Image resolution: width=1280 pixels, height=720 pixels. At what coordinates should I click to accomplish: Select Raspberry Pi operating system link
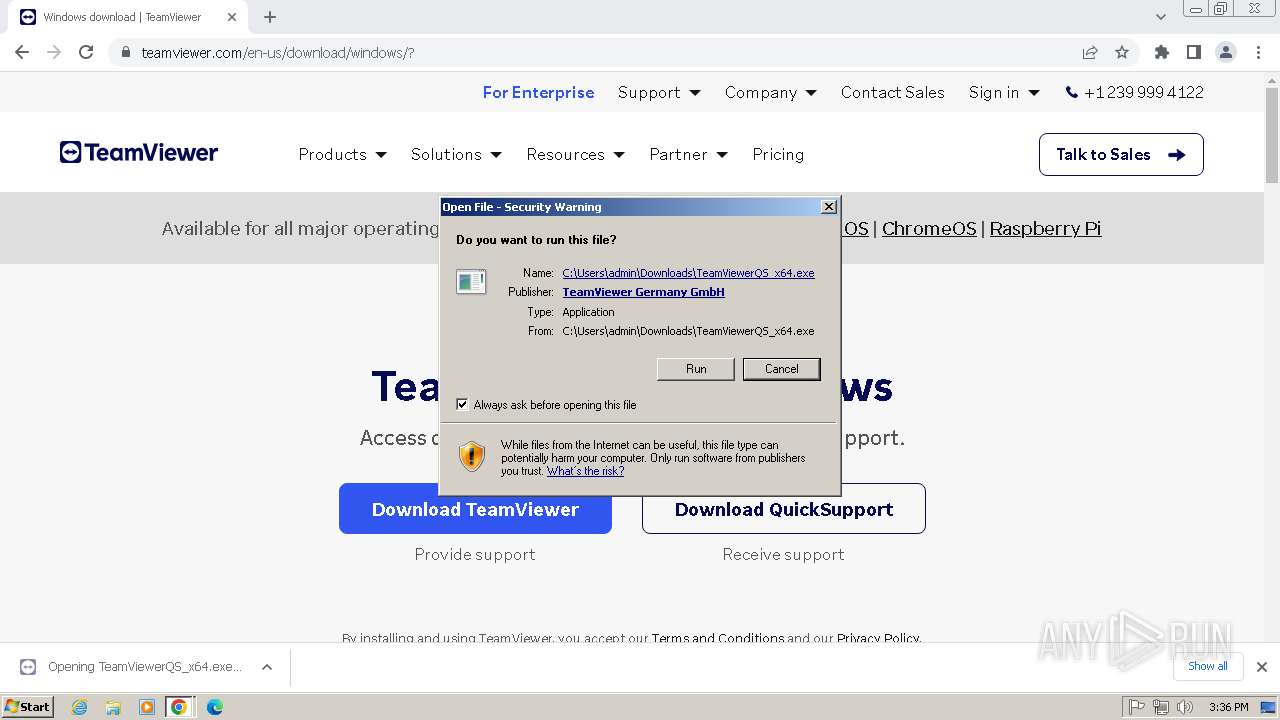pyautogui.click(x=1045, y=228)
